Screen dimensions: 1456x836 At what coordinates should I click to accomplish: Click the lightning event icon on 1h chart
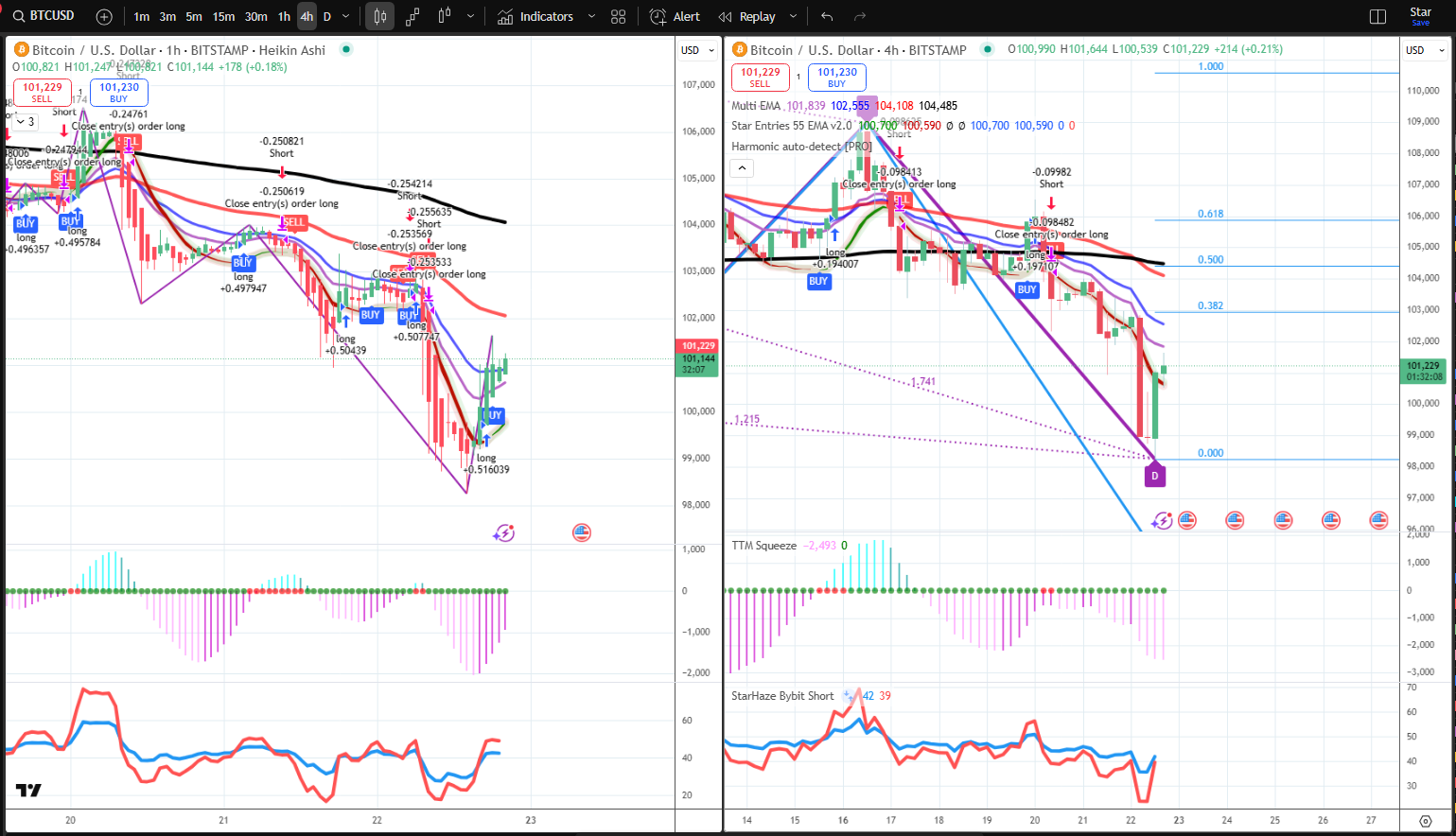point(503,533)
